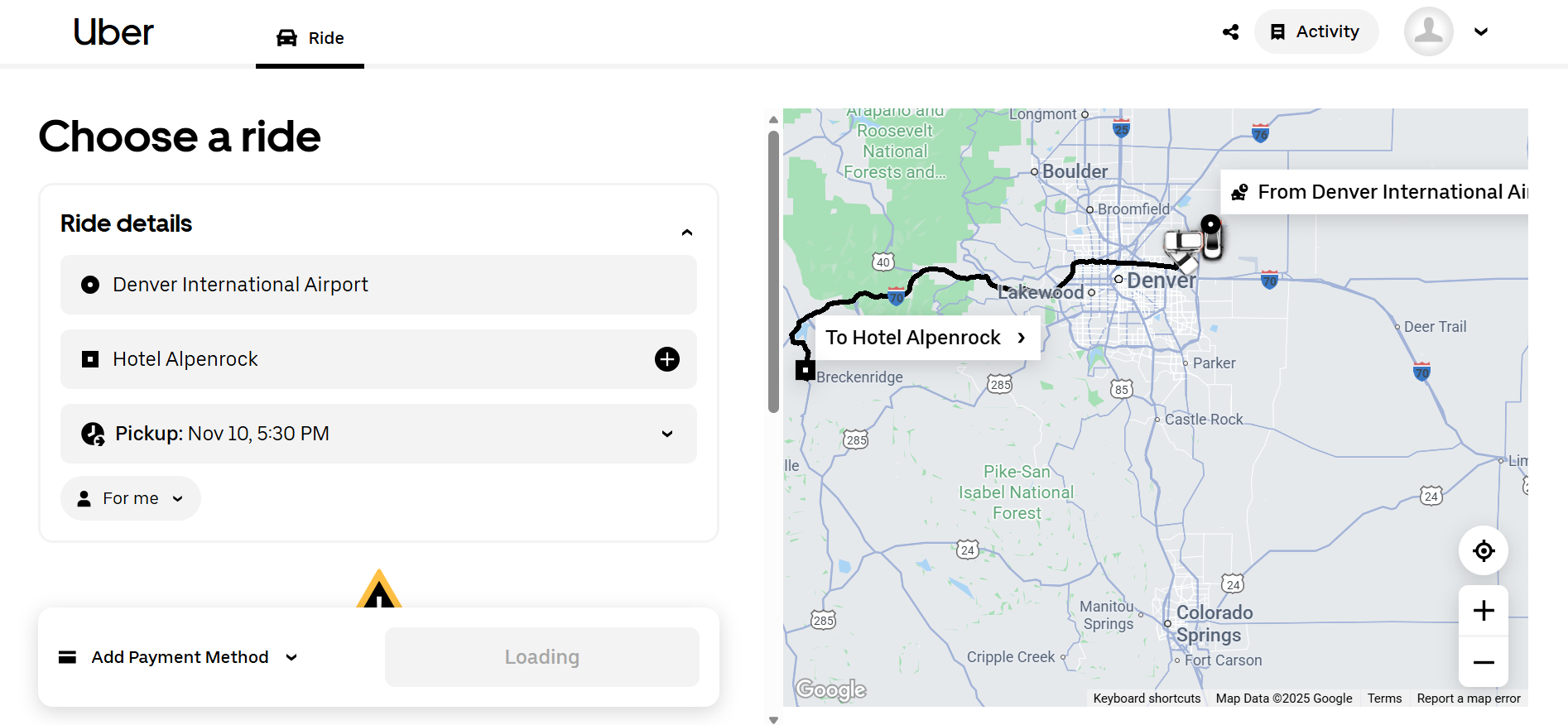Click the Hotel Alpenrock destination field
Viewport: 1568px width, 725px height.
[356, 359]
